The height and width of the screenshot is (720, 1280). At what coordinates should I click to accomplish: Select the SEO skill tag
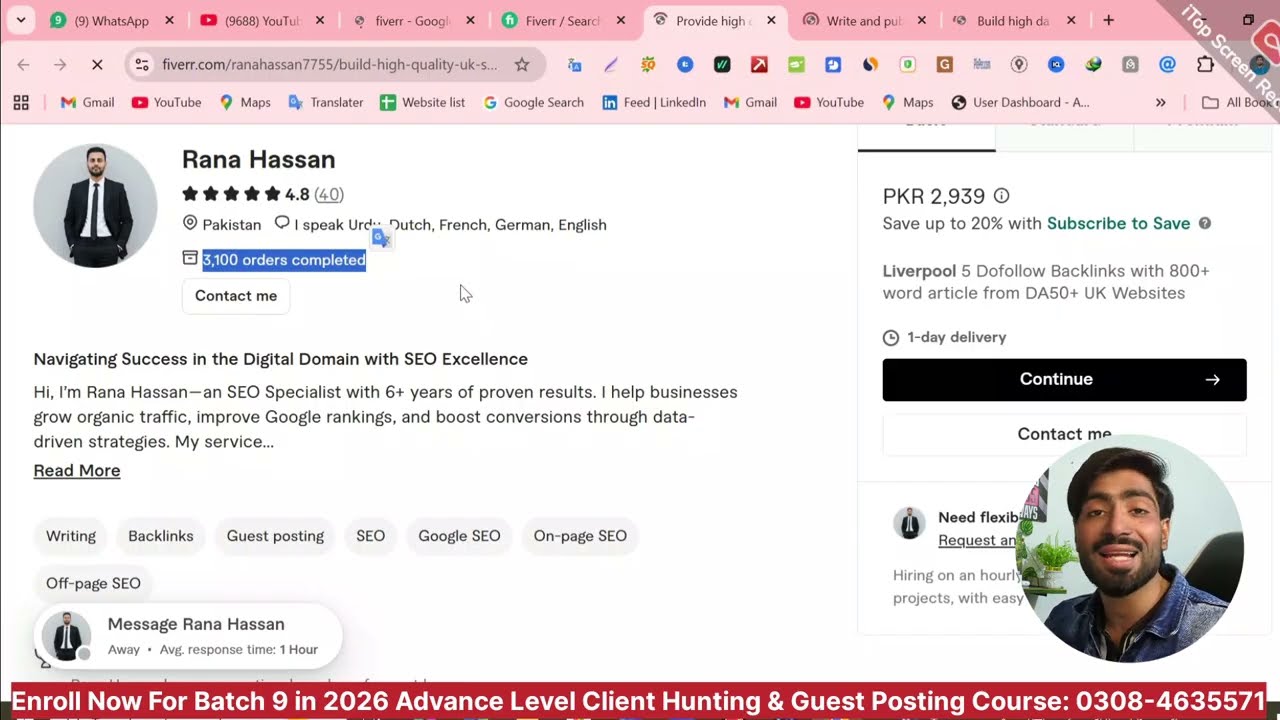(370, 536)
